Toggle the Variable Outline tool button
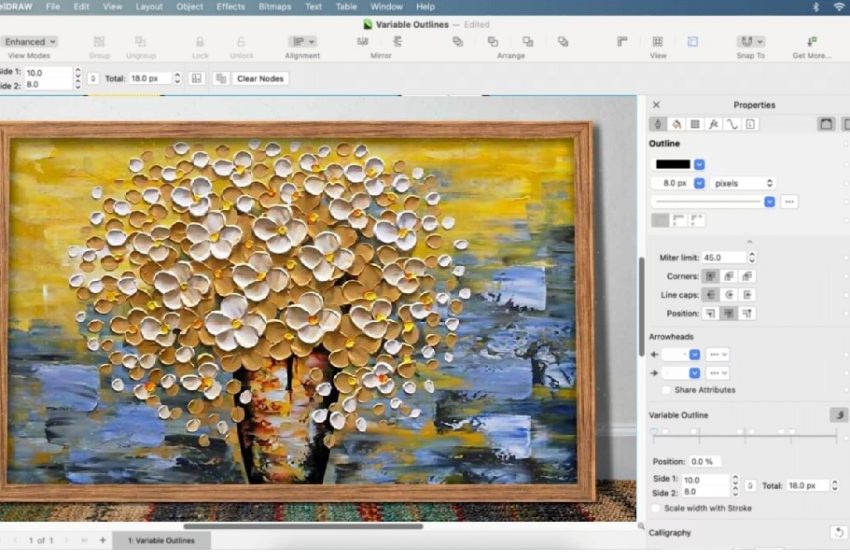Image resolution: width=850 pixels, height=560 pixels. tap(839, 415)
